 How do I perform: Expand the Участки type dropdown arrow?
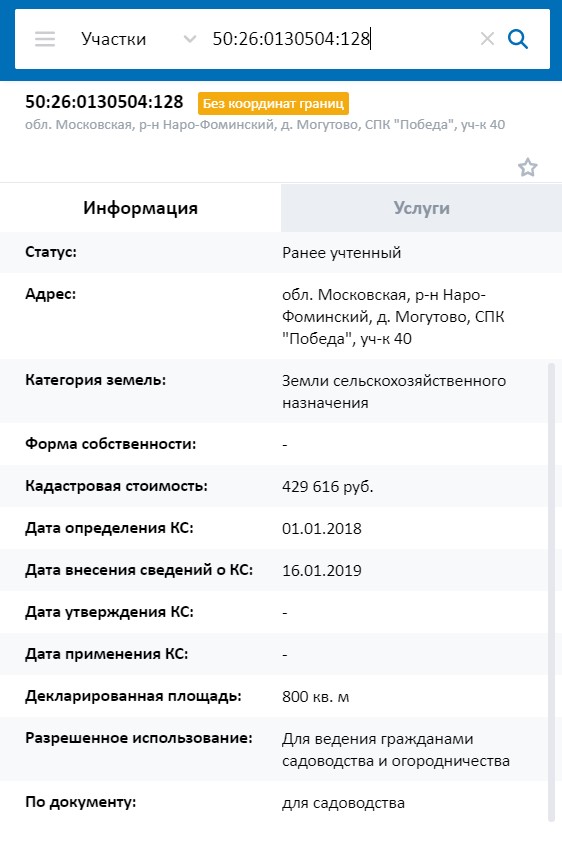(x=190, y=39)
